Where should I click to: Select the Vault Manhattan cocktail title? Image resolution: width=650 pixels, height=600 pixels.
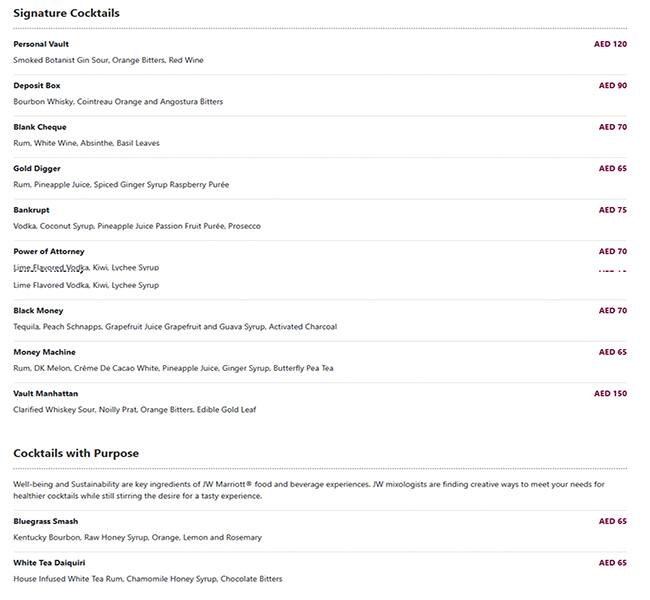[45, 393]
